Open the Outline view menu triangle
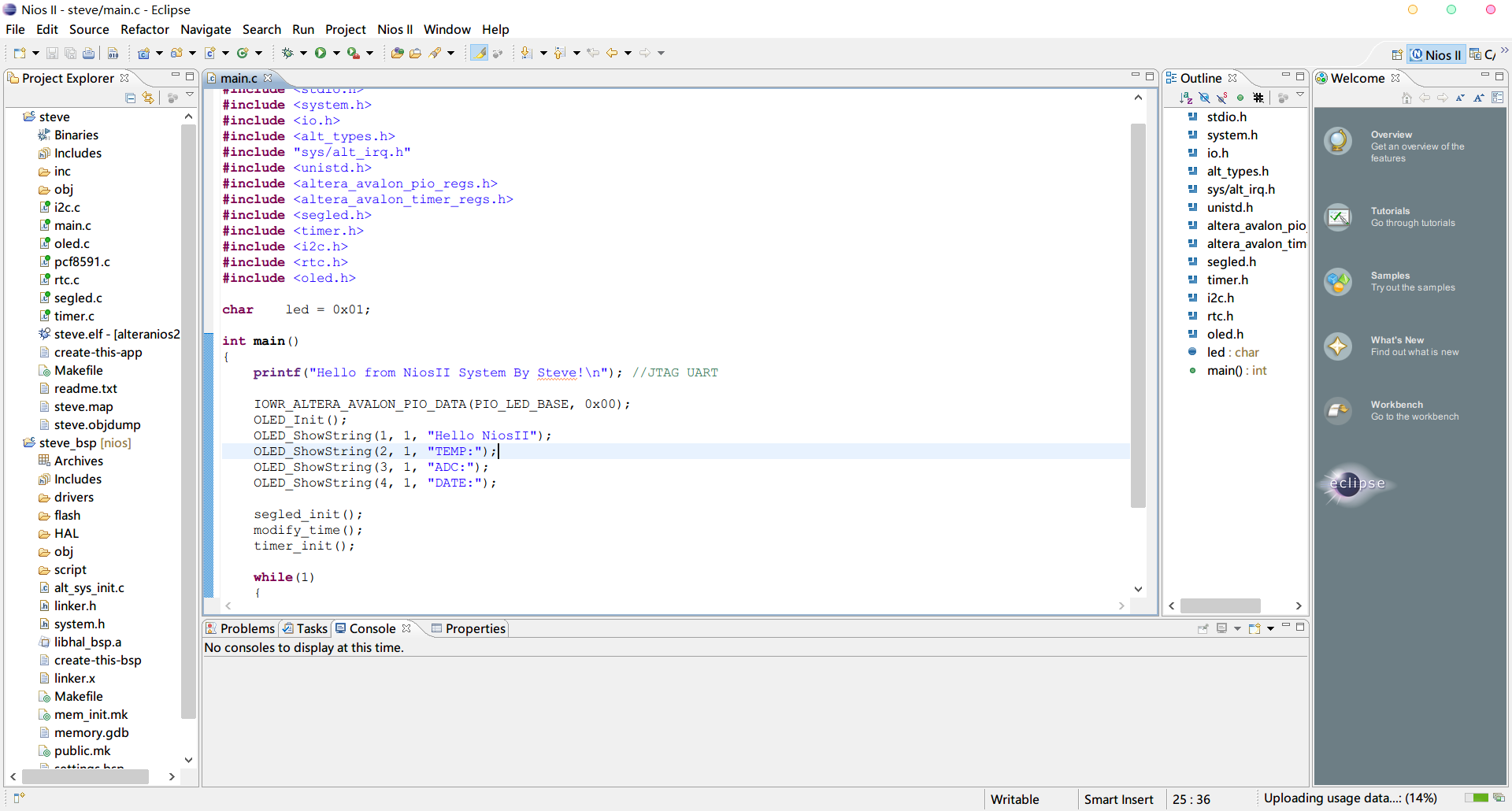1512x811 pixels. [x=1300, y=95]
